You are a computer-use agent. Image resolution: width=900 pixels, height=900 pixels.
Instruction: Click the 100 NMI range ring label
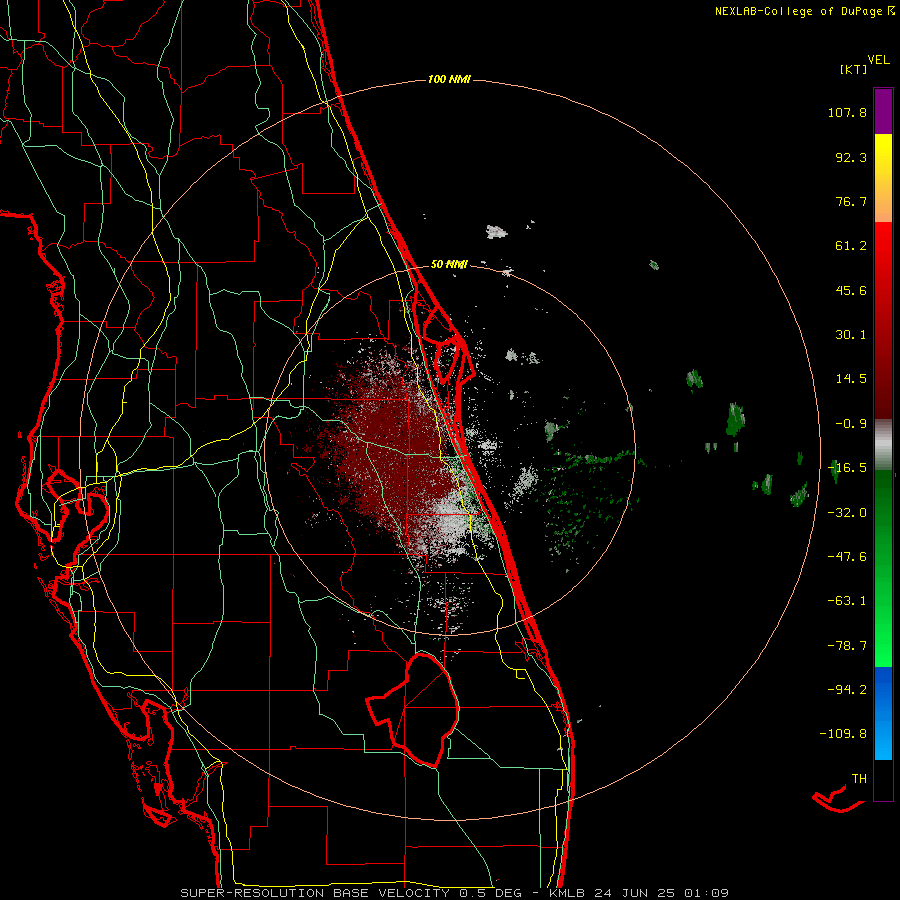tap(449, 79)
